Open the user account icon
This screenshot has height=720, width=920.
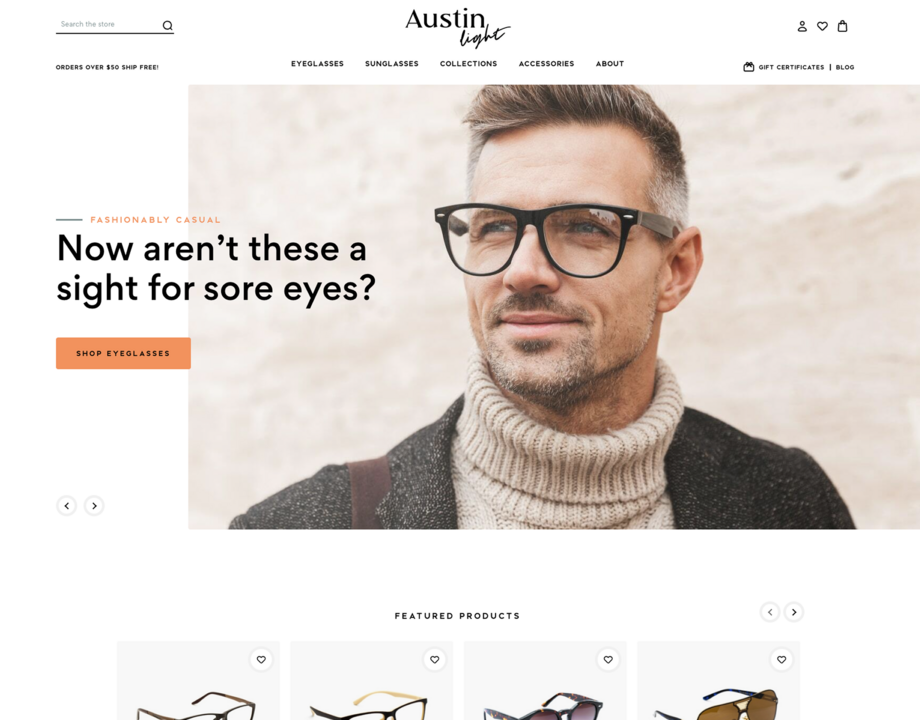click(802, 26)
